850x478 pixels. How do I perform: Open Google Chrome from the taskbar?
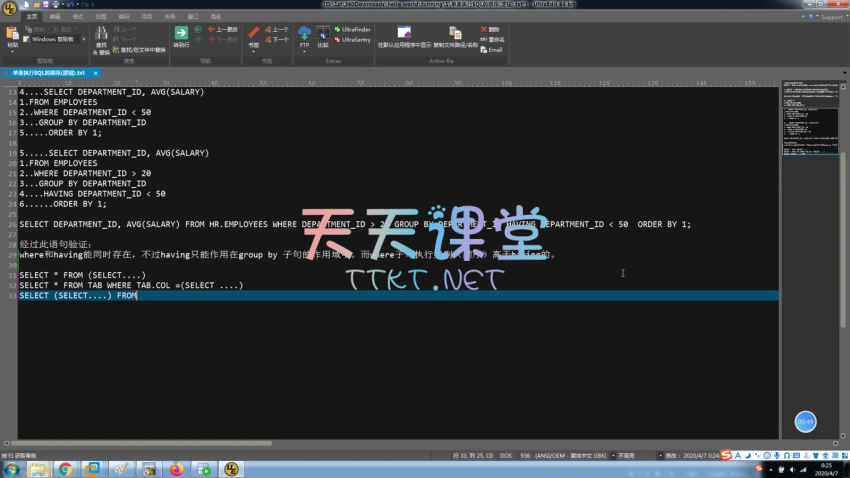(65, 468)
